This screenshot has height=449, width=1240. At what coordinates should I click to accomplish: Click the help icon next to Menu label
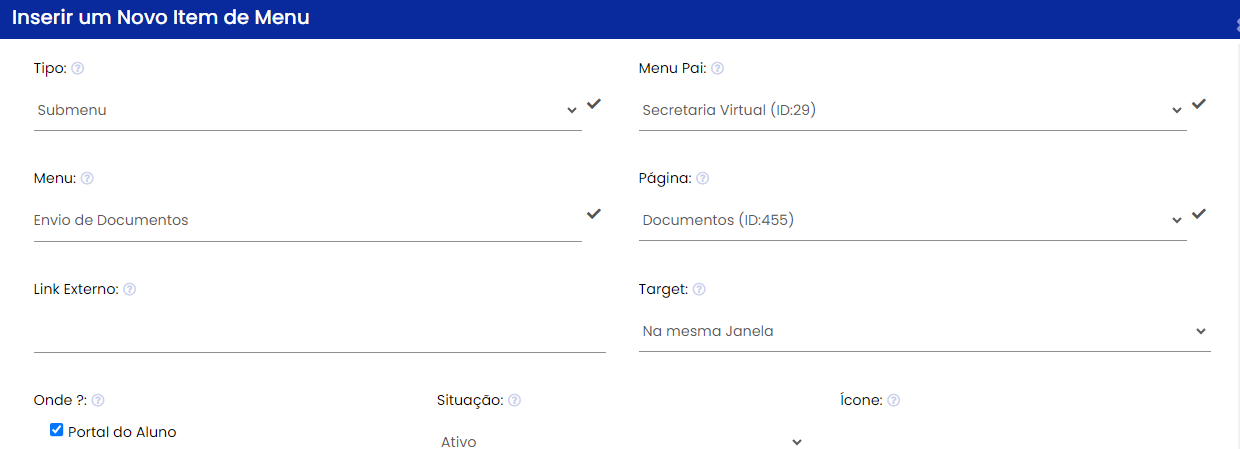point(87,179)
